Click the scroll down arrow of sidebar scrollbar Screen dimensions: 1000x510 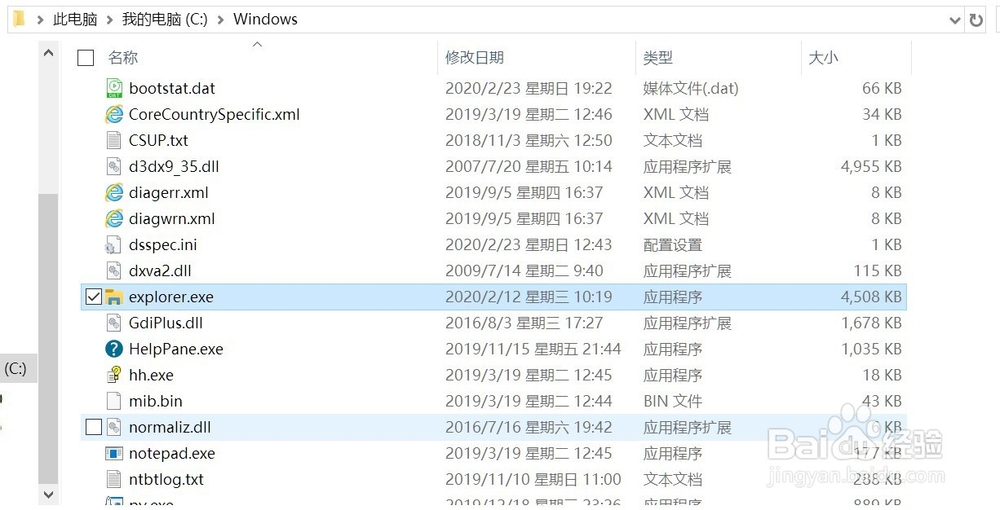pos(48,494)
